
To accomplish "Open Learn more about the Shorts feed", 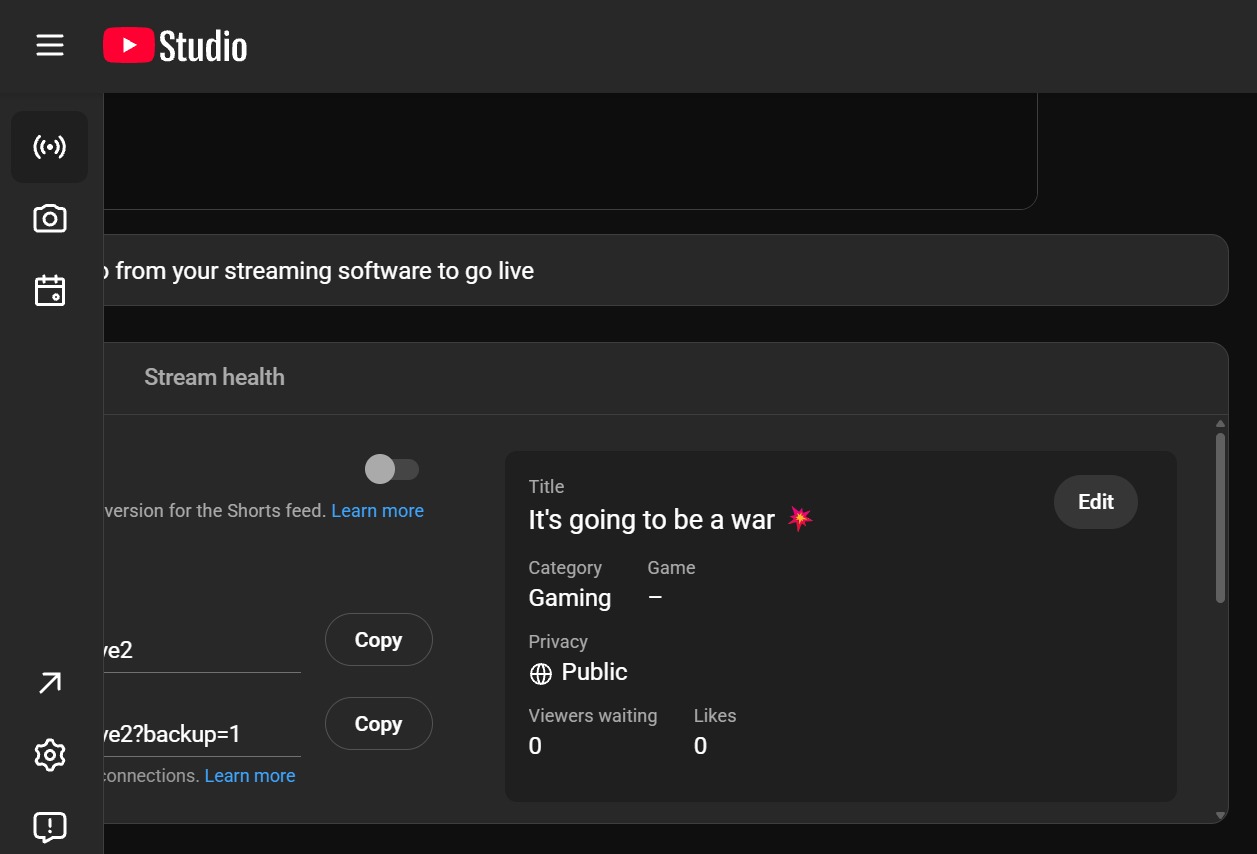I will 377,510.
